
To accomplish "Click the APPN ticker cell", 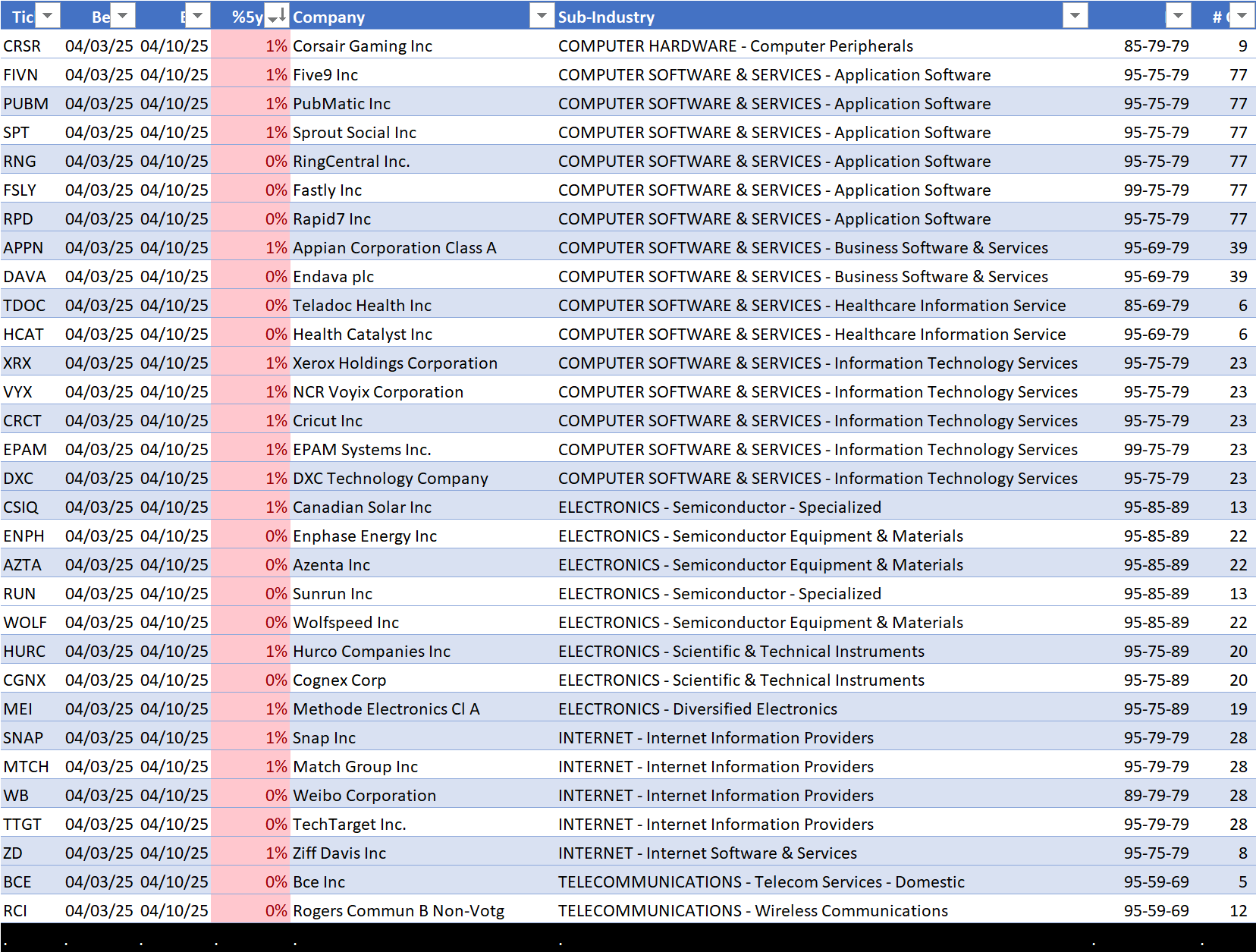I will 31,248.
